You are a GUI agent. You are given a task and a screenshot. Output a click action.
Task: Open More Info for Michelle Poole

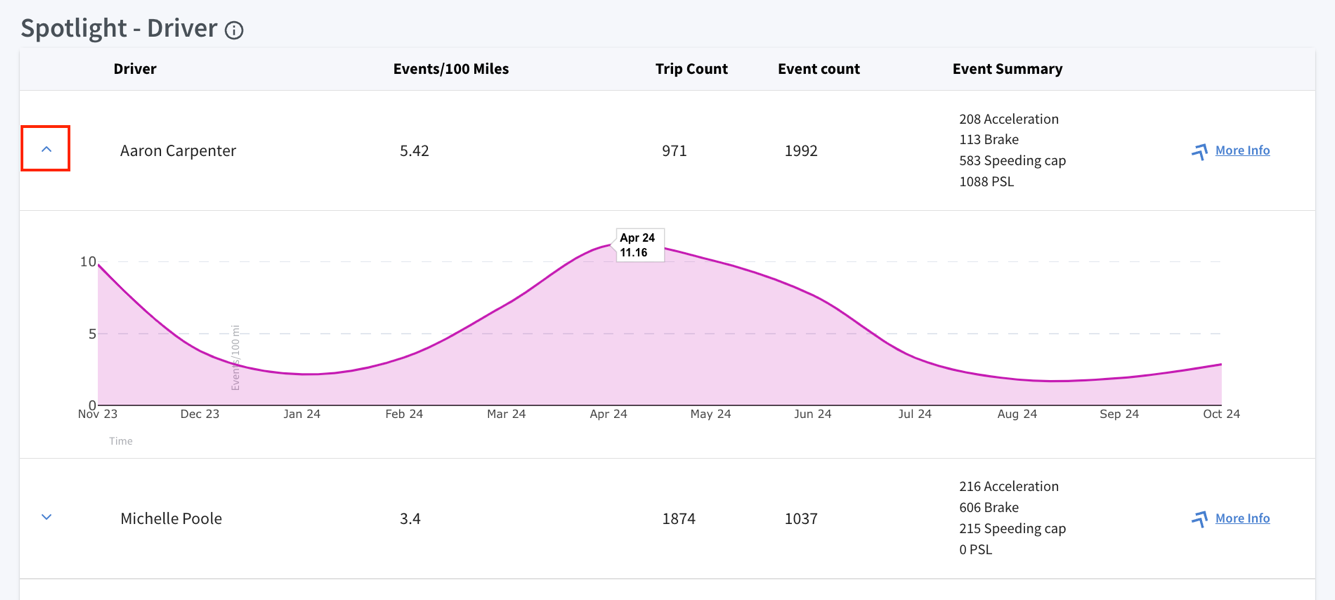pyautogui.click(x=1242, y=518)
